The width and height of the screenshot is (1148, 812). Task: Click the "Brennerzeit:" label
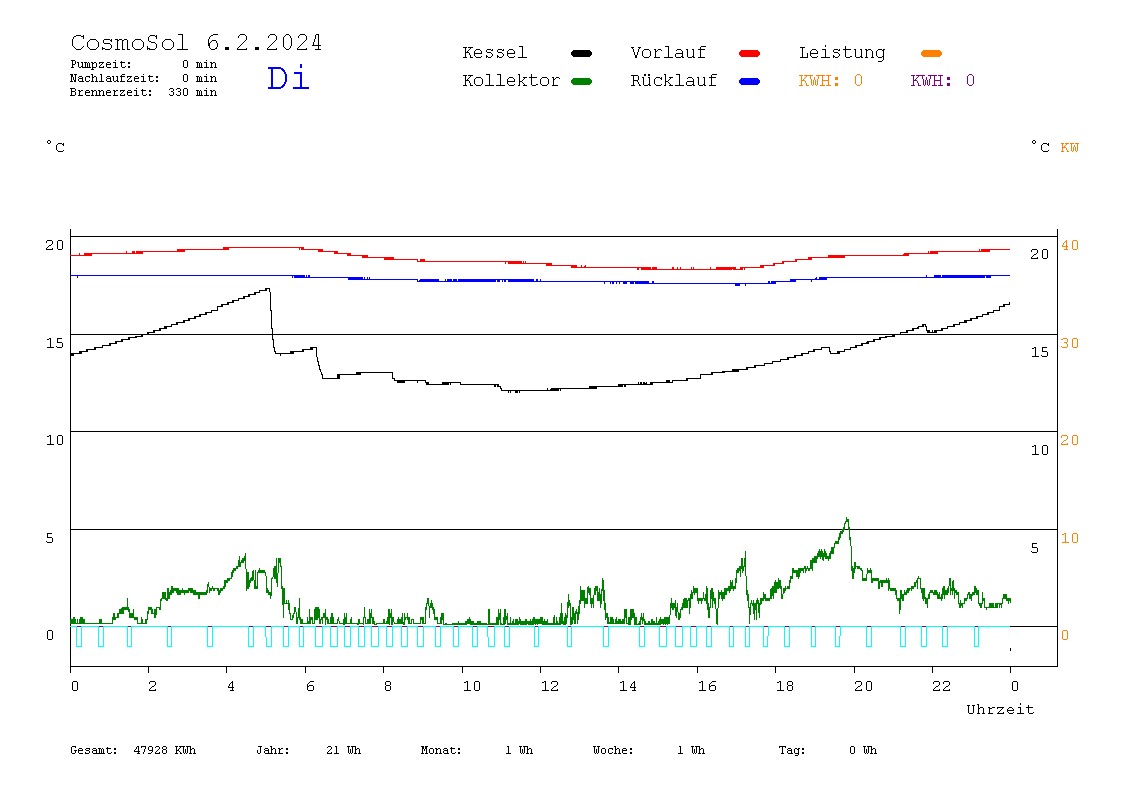coord(111,92)
